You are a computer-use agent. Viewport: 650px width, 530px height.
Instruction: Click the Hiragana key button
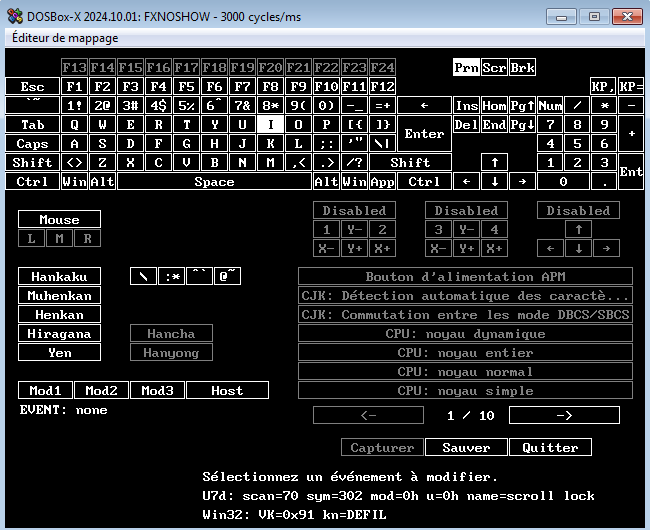coord(59,334)
